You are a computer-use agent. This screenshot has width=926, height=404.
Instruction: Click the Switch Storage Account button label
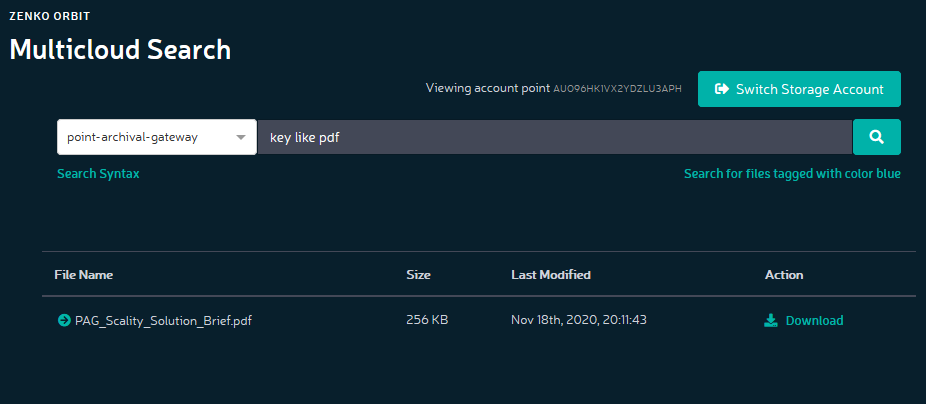tap(810, 89)
